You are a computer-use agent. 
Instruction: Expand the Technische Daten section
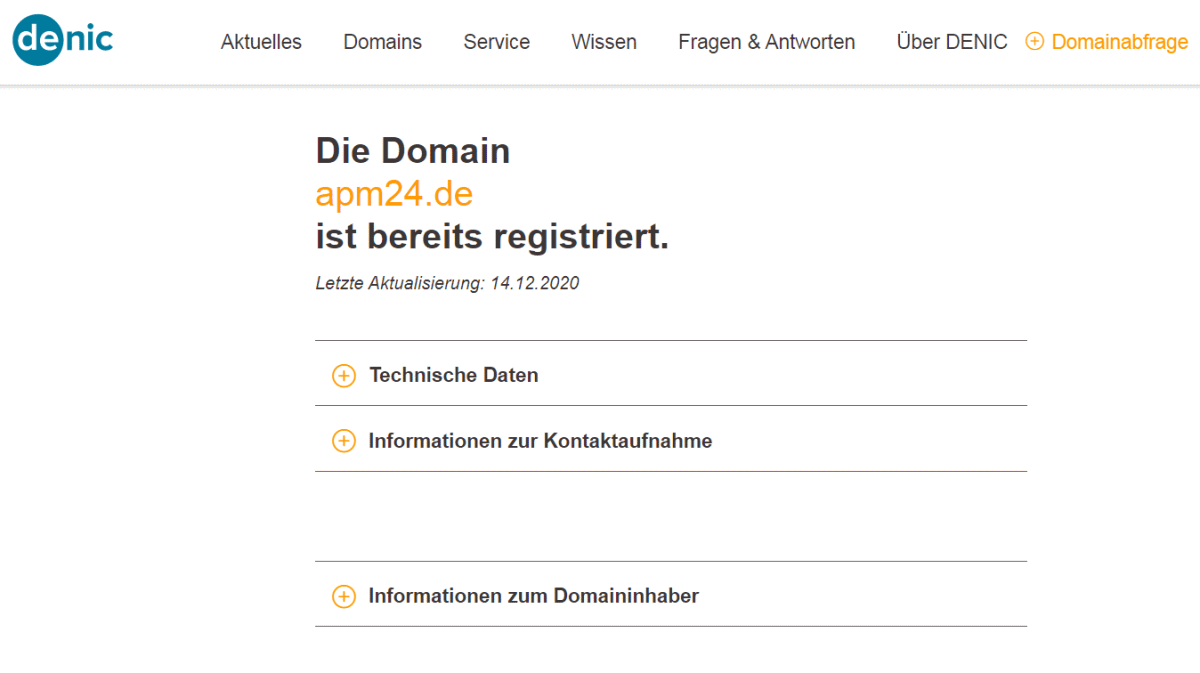click(x=671, y=375)
